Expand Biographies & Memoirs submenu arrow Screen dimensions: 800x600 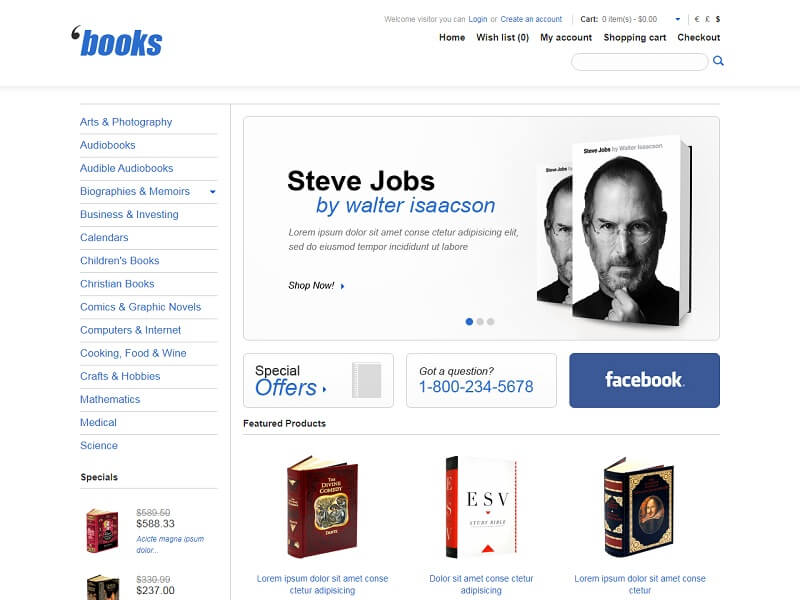click(x=213, y=192)
